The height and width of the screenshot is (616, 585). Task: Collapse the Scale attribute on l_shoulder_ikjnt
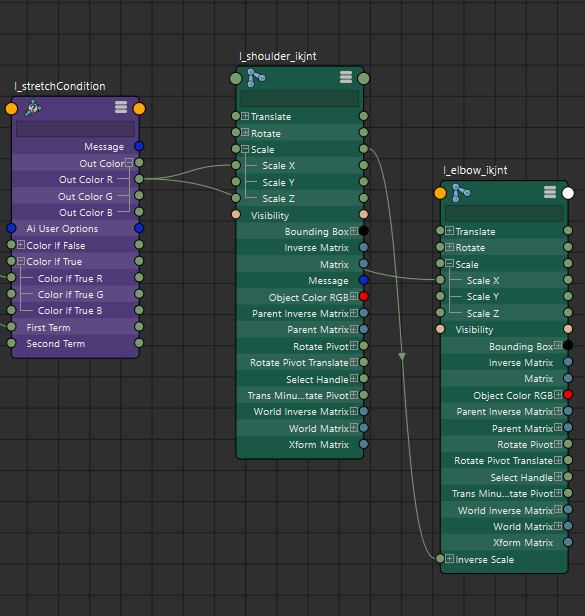[245, 149]
